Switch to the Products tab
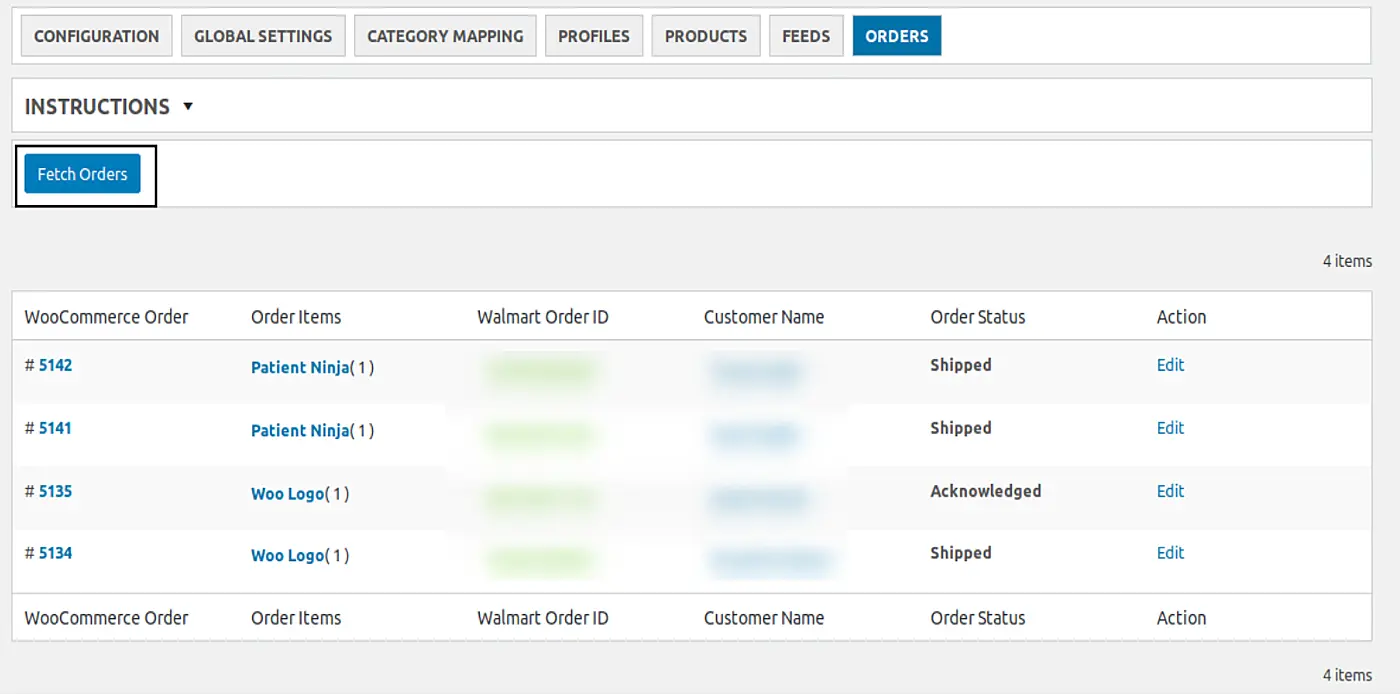The height and width of the screenshot is (700, 1400). click(705, 35)
